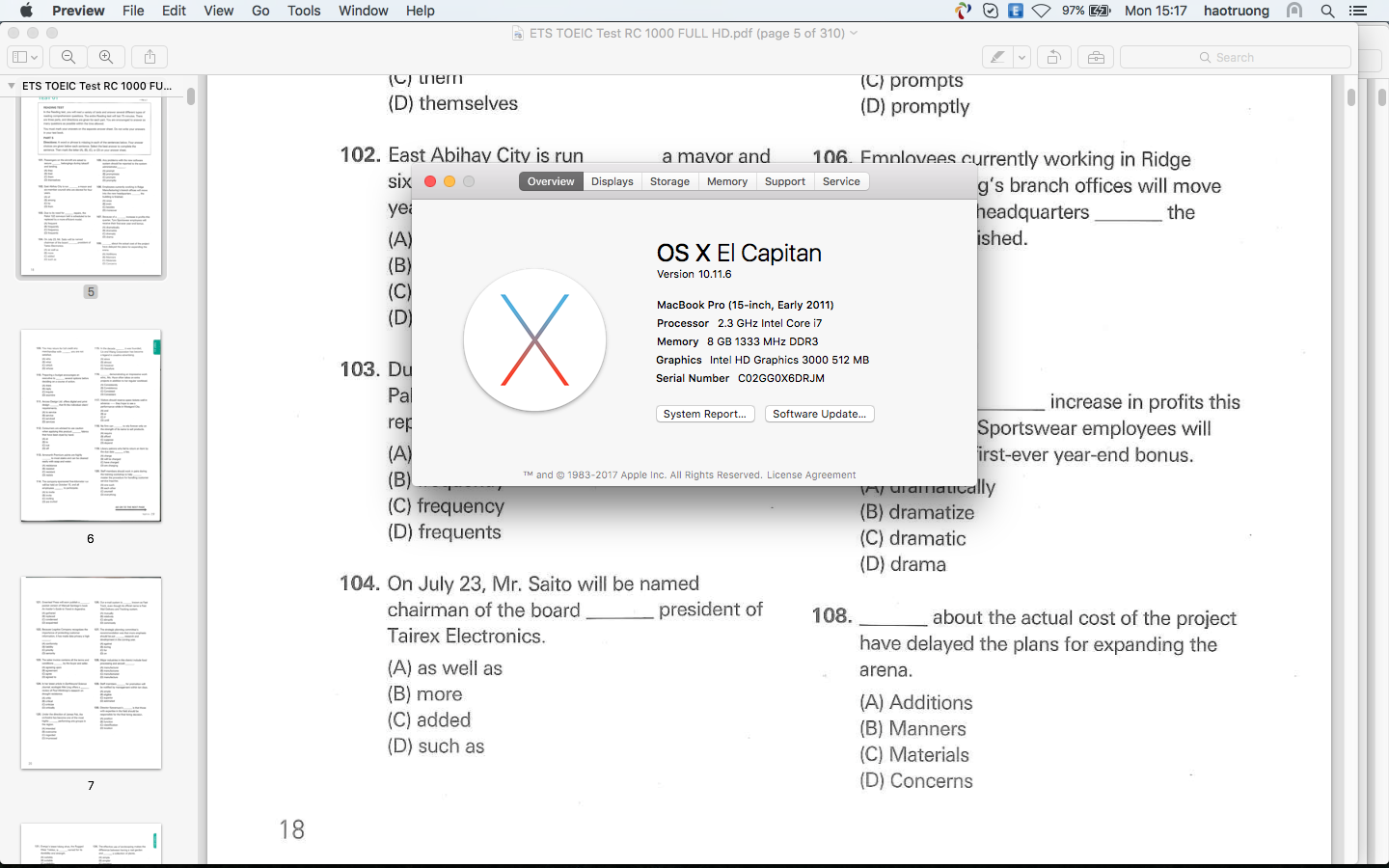Screen dimensions: 1389x868
Task: Click the sidebar thumbnail scrollbar
Action: click(x=191, y=96)
